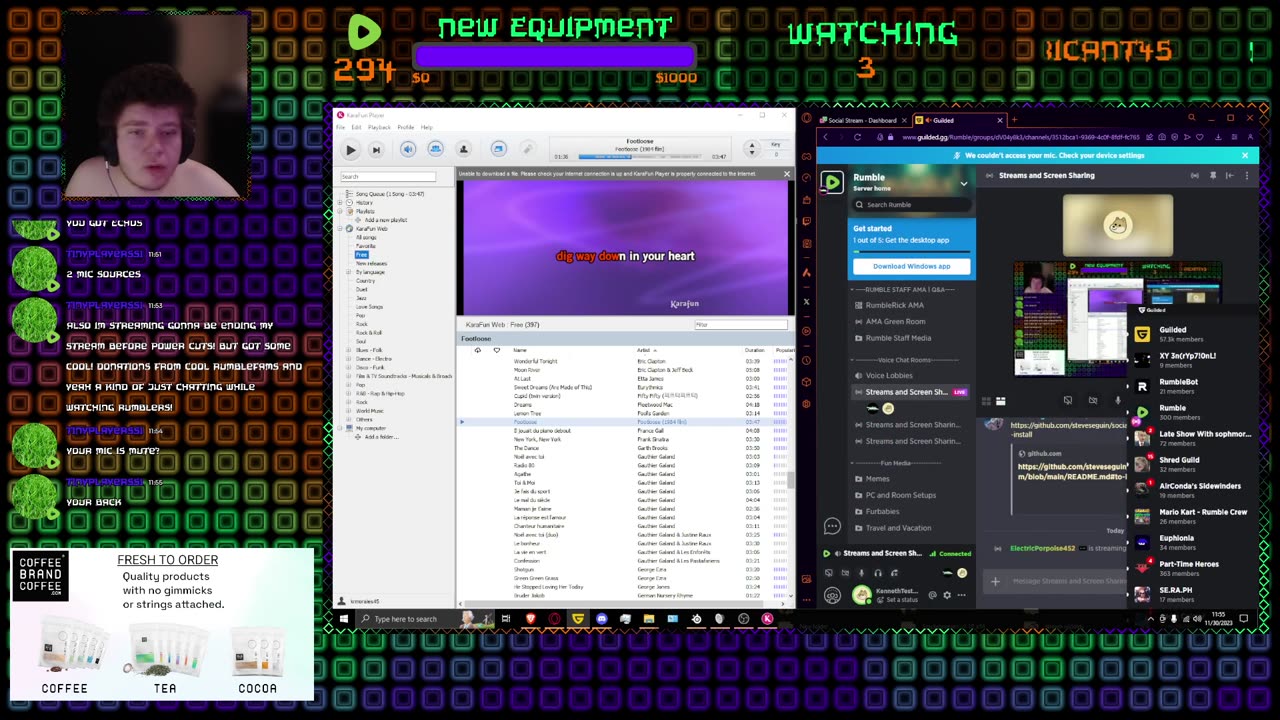The image size is (1280, 720).
Task: Go back in the browser
Action: (826, 137)
